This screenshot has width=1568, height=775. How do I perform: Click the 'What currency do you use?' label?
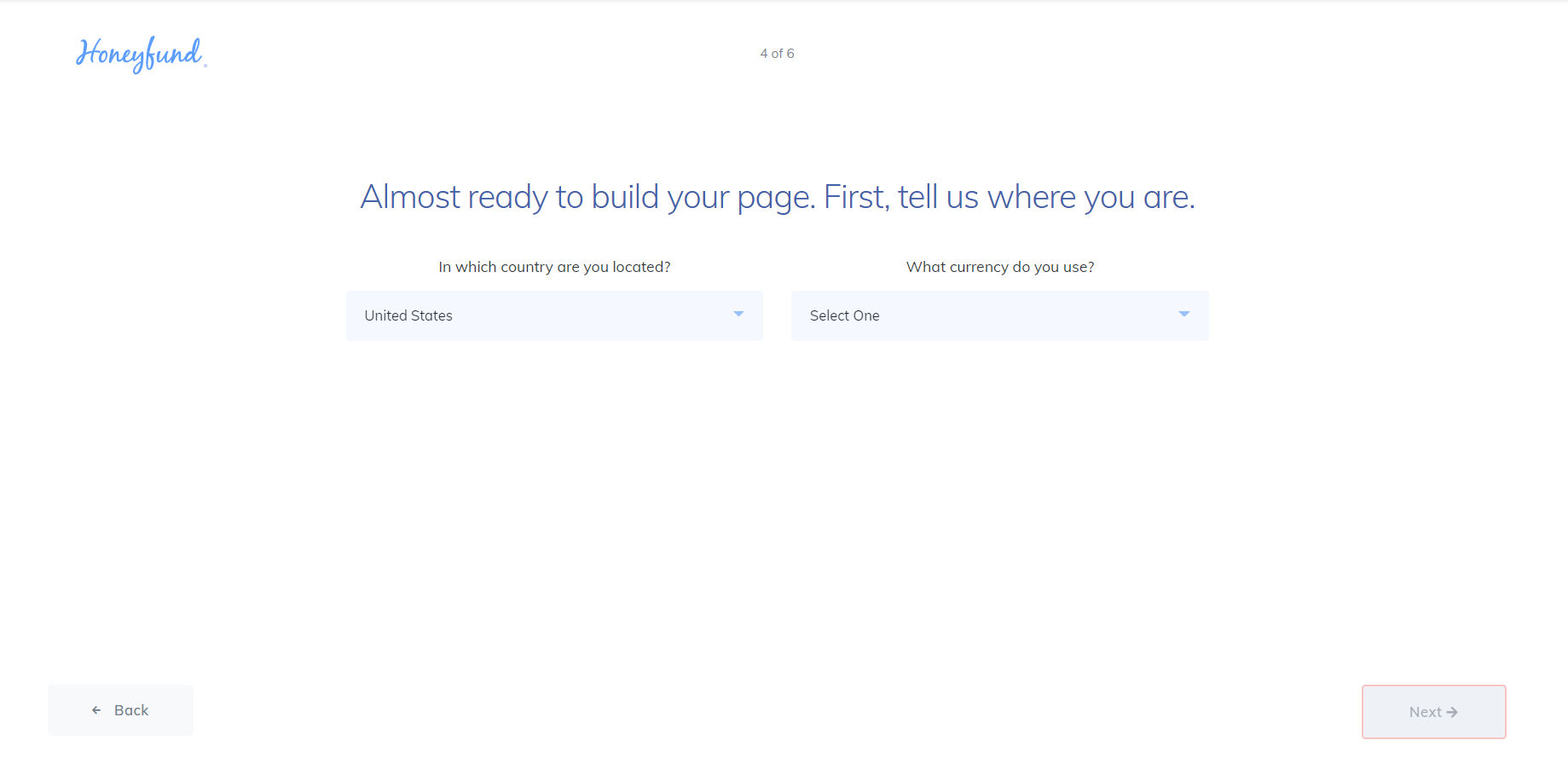coord(1000,267)
